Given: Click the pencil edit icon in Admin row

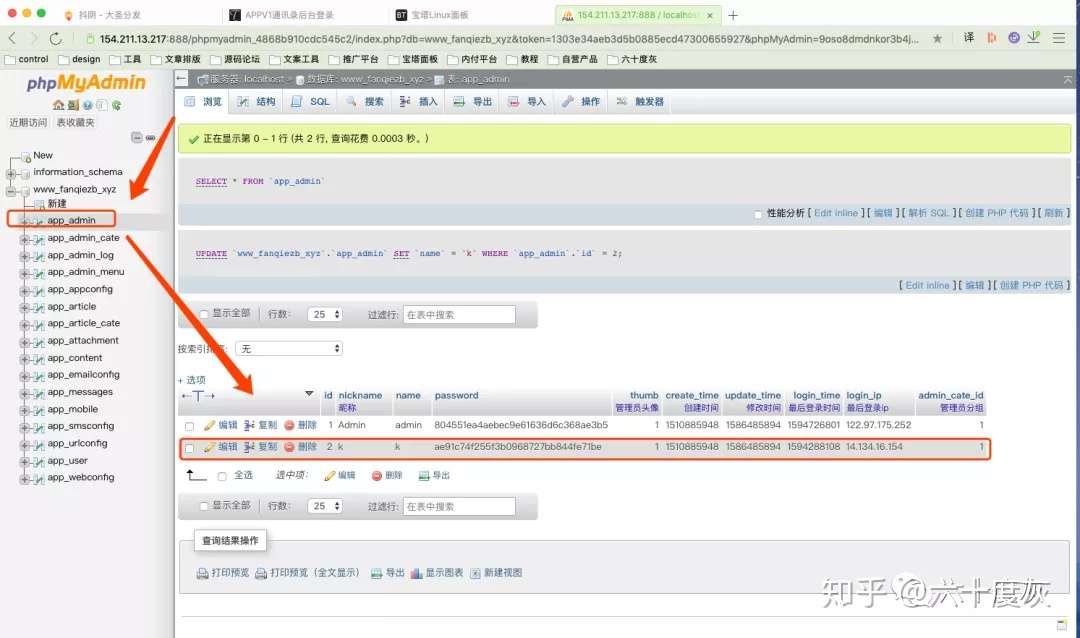Looking at the screenshot, I should (x=209, y=425).
